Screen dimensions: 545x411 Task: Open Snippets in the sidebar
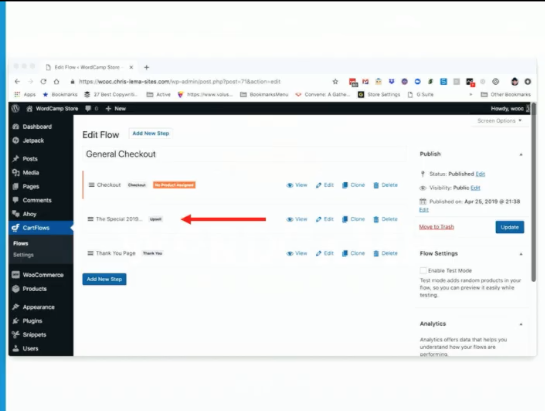pyautogui.click(x=29, y=335)
